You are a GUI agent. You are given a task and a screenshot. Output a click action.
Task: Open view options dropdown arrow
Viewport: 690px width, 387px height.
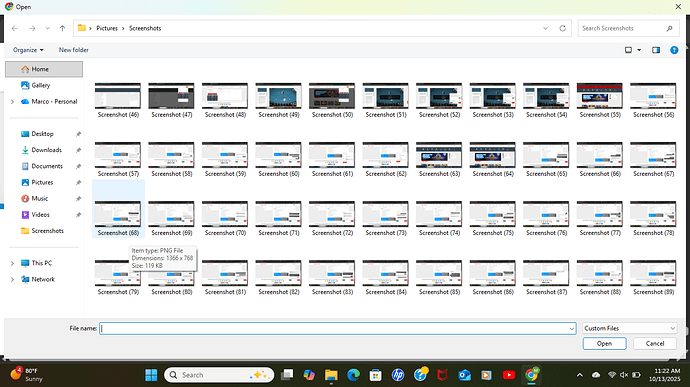(x=639, y=50)
